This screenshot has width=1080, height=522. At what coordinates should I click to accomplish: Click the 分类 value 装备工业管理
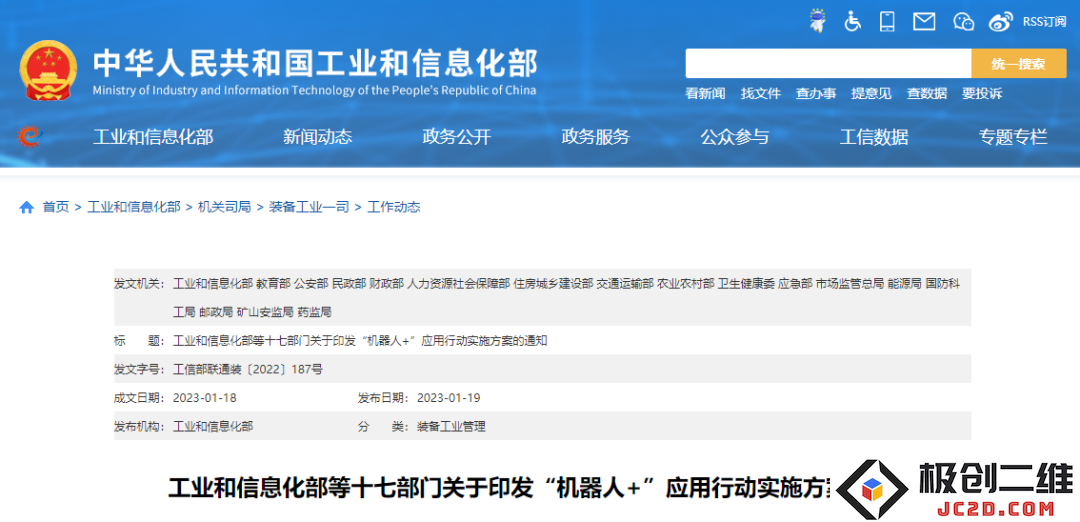(x=451, y=427)
